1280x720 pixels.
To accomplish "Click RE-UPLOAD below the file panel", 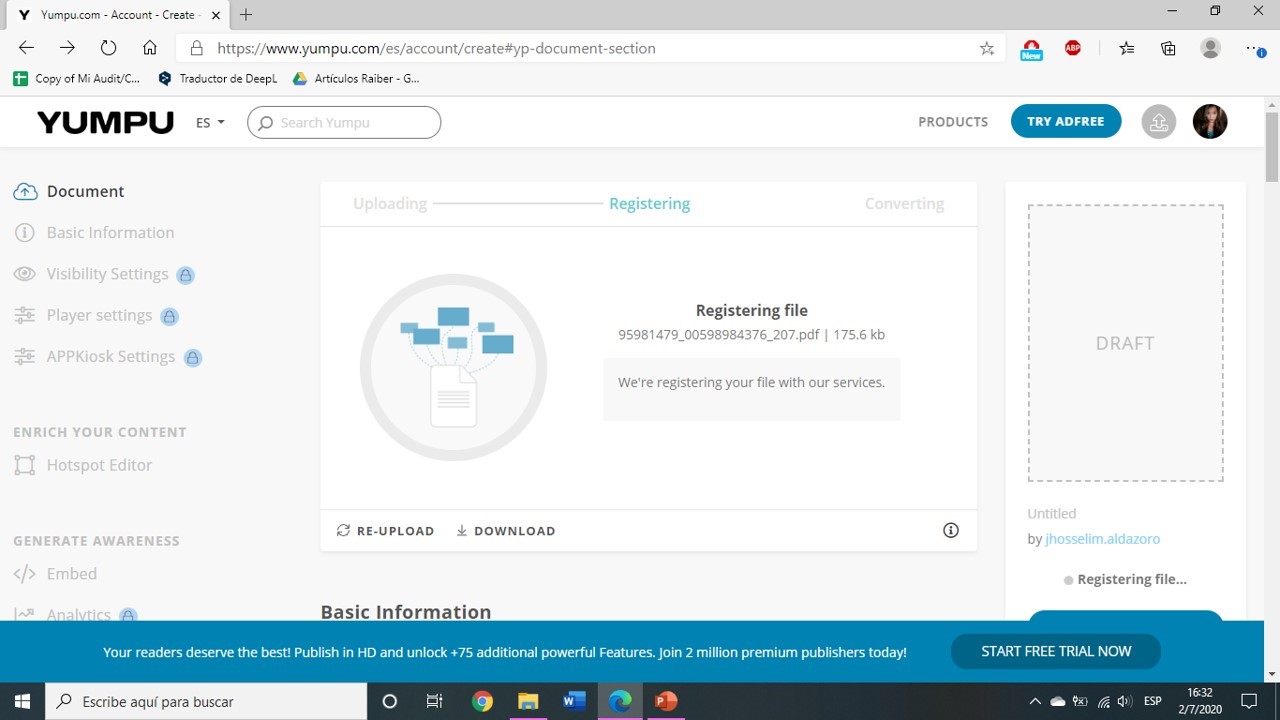I will coord(386,531).
